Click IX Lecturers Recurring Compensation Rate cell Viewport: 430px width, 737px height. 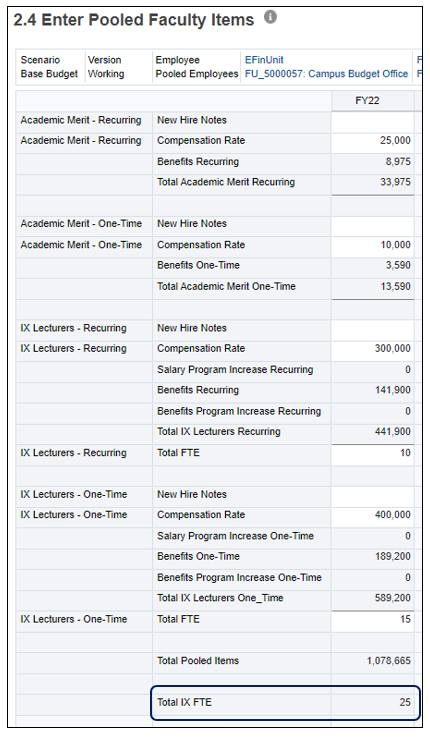click(373, 349)
